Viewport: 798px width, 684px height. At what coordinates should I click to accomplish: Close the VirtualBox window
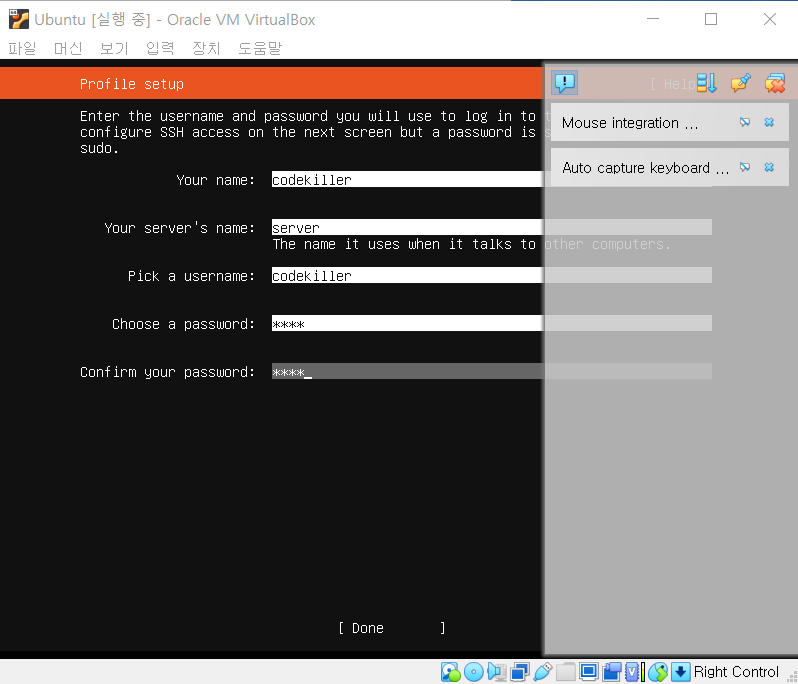click(770, 19)
